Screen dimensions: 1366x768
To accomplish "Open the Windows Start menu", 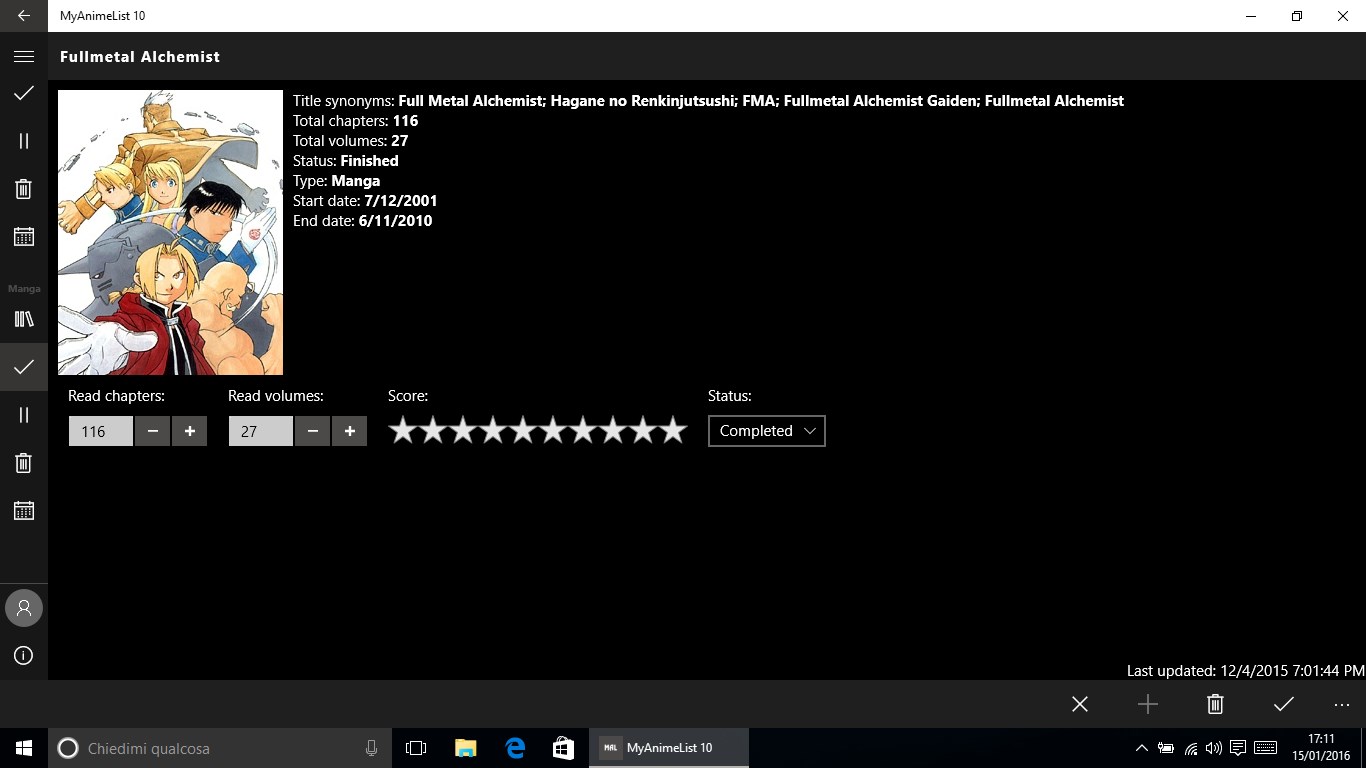I will tap(24, 748).
